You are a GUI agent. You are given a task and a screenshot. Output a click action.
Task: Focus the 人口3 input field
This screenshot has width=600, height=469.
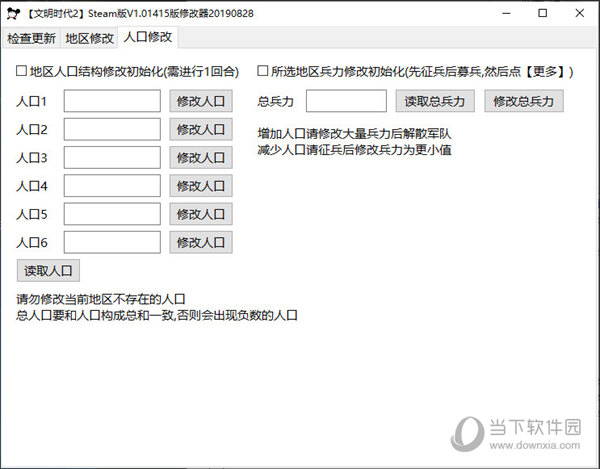tap(112, 157)
